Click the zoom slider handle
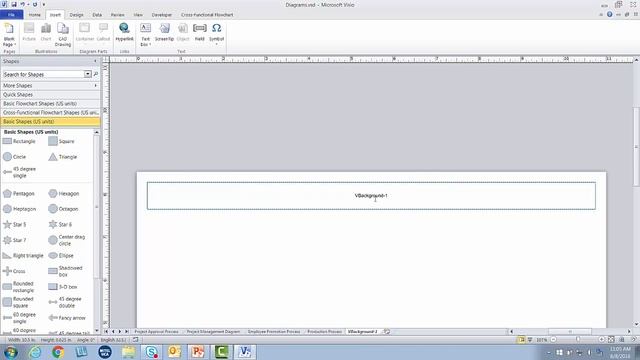Image resolution: width=640 pixels, height=360 pixels. (578, 340)
